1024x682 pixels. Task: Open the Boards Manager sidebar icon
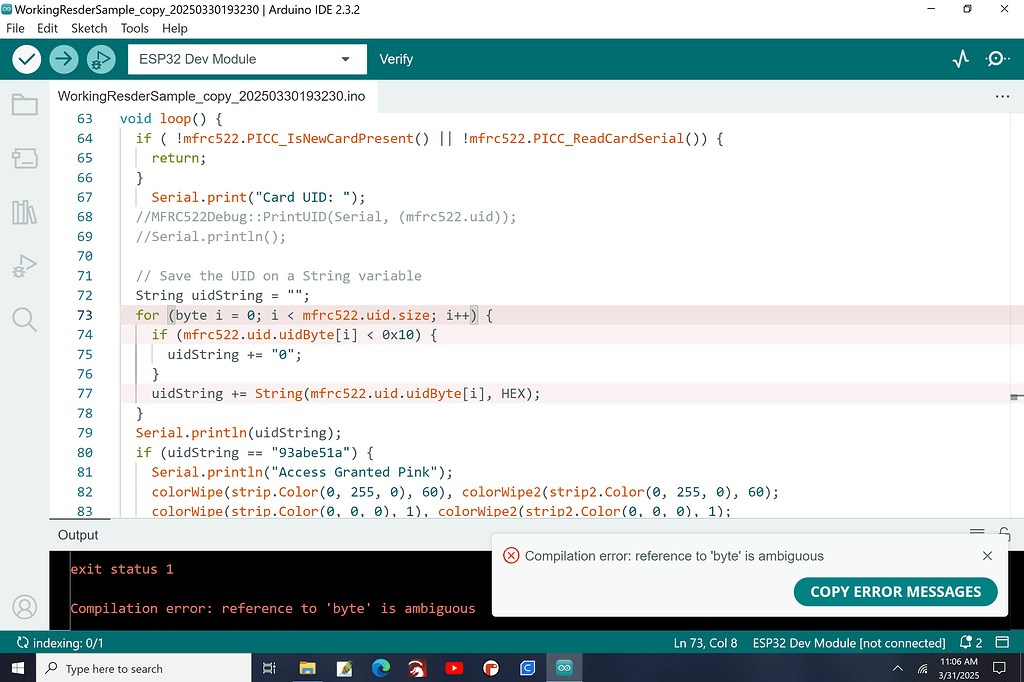pos(24,157)
